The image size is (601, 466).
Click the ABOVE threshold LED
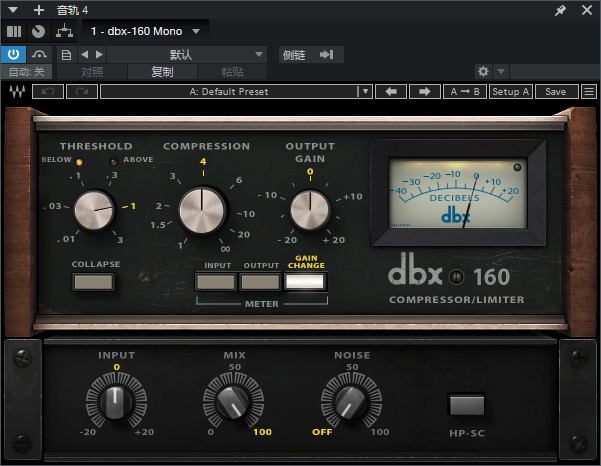pyautogui.click(x=113, y=162)
